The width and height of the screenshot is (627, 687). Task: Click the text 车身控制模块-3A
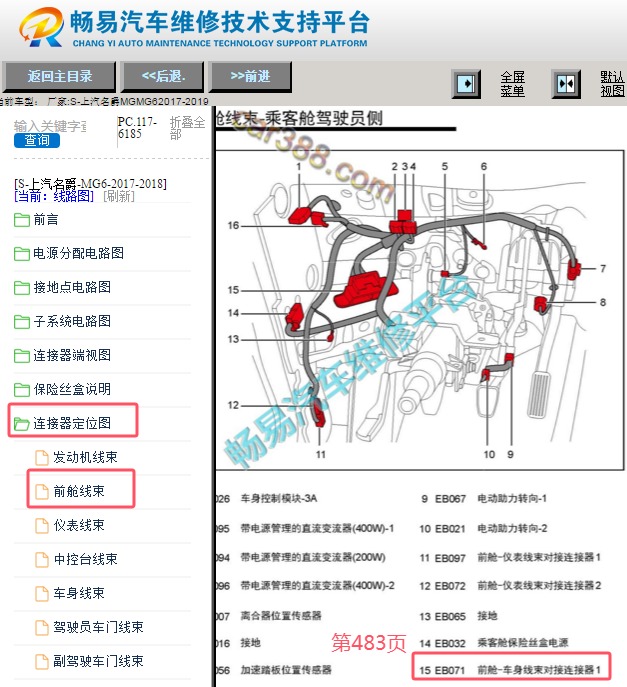click(x=279, y=498)
